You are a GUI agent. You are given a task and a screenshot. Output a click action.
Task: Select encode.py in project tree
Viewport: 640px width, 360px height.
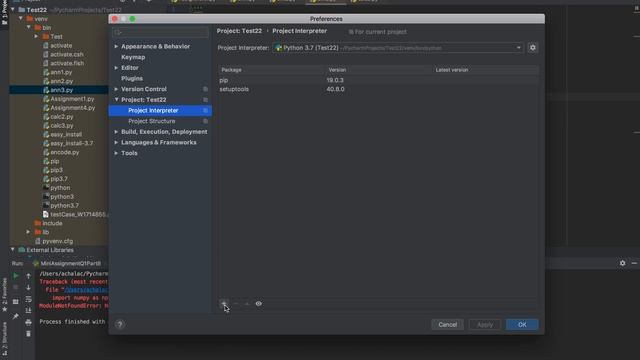64,152
